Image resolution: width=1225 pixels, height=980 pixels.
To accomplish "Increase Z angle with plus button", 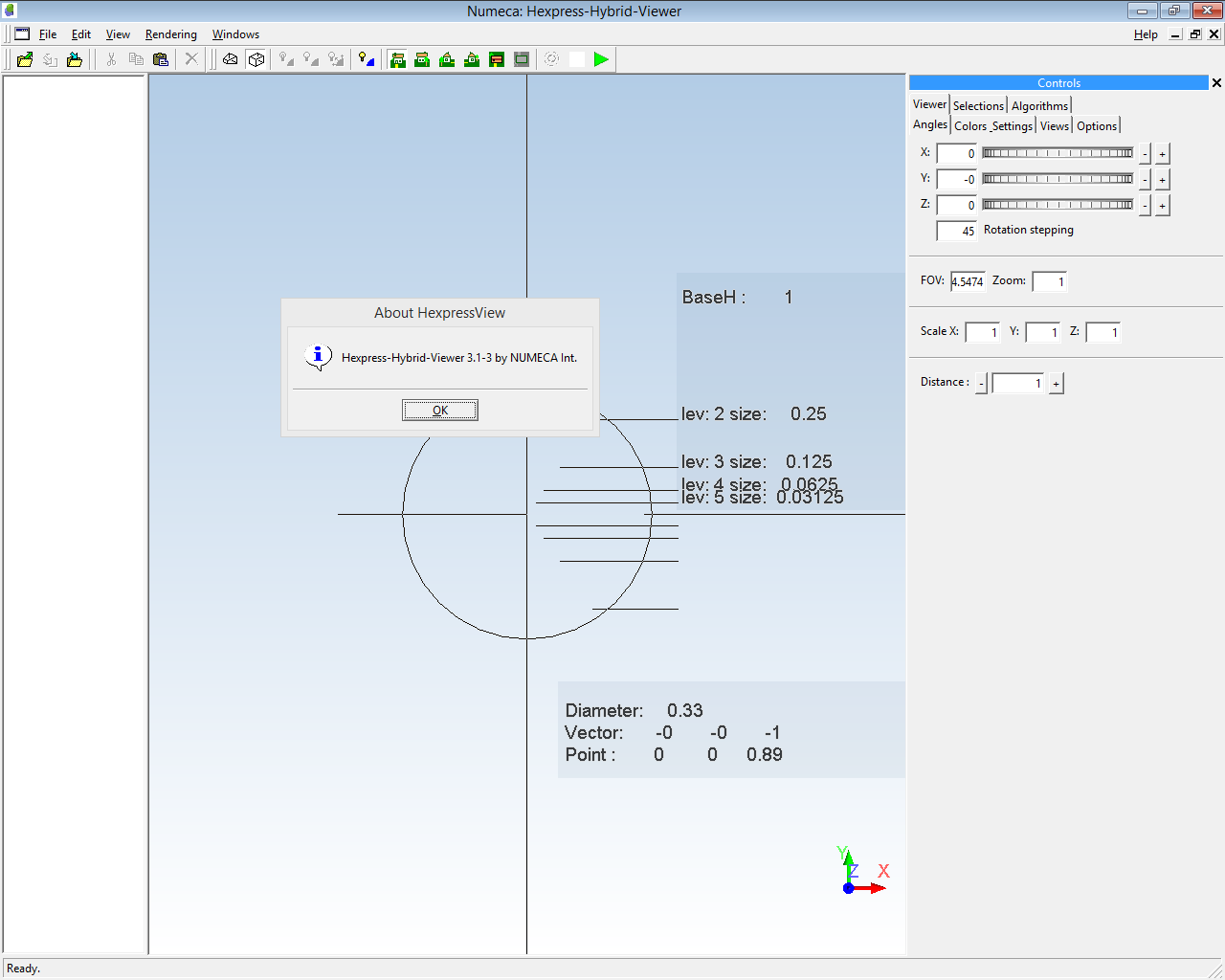I will point(1162,206).
